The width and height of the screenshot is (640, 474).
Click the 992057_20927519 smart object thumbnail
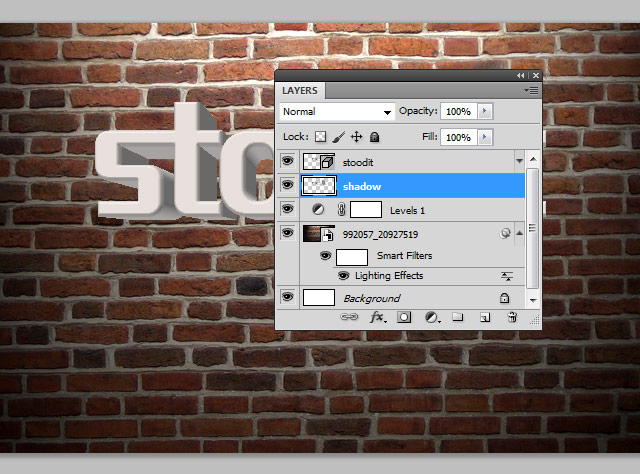point(319,233)
